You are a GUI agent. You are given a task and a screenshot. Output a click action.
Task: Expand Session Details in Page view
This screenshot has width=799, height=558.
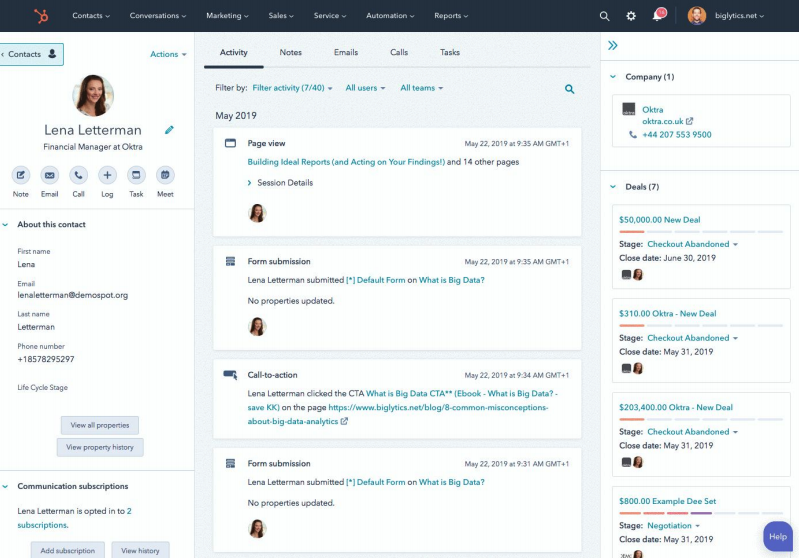[x=281, y=182]
